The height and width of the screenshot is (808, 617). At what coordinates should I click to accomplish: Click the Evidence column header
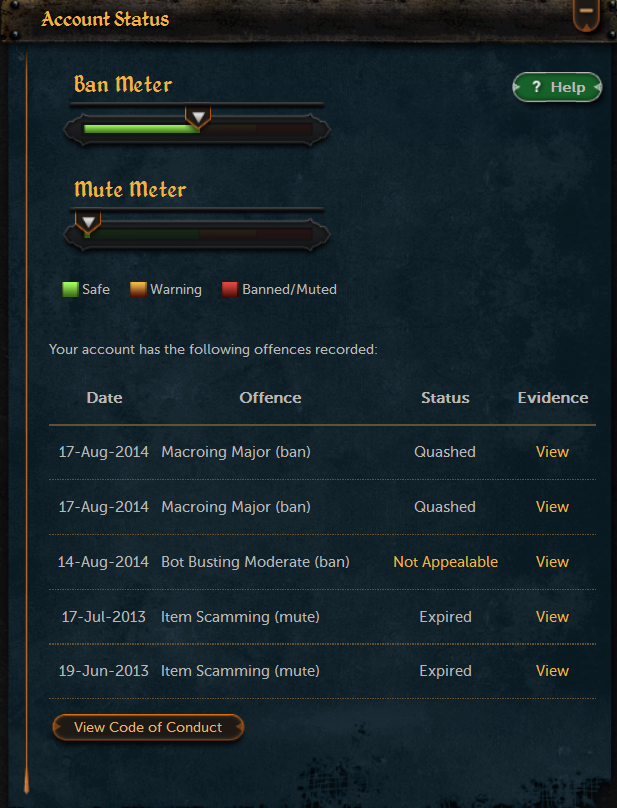[x=553, y=398]
